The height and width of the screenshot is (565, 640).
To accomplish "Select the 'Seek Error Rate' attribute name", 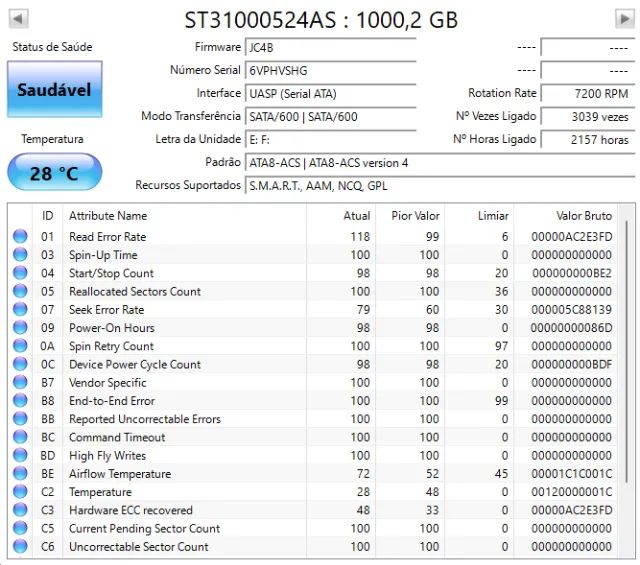I will coord(107,309).
